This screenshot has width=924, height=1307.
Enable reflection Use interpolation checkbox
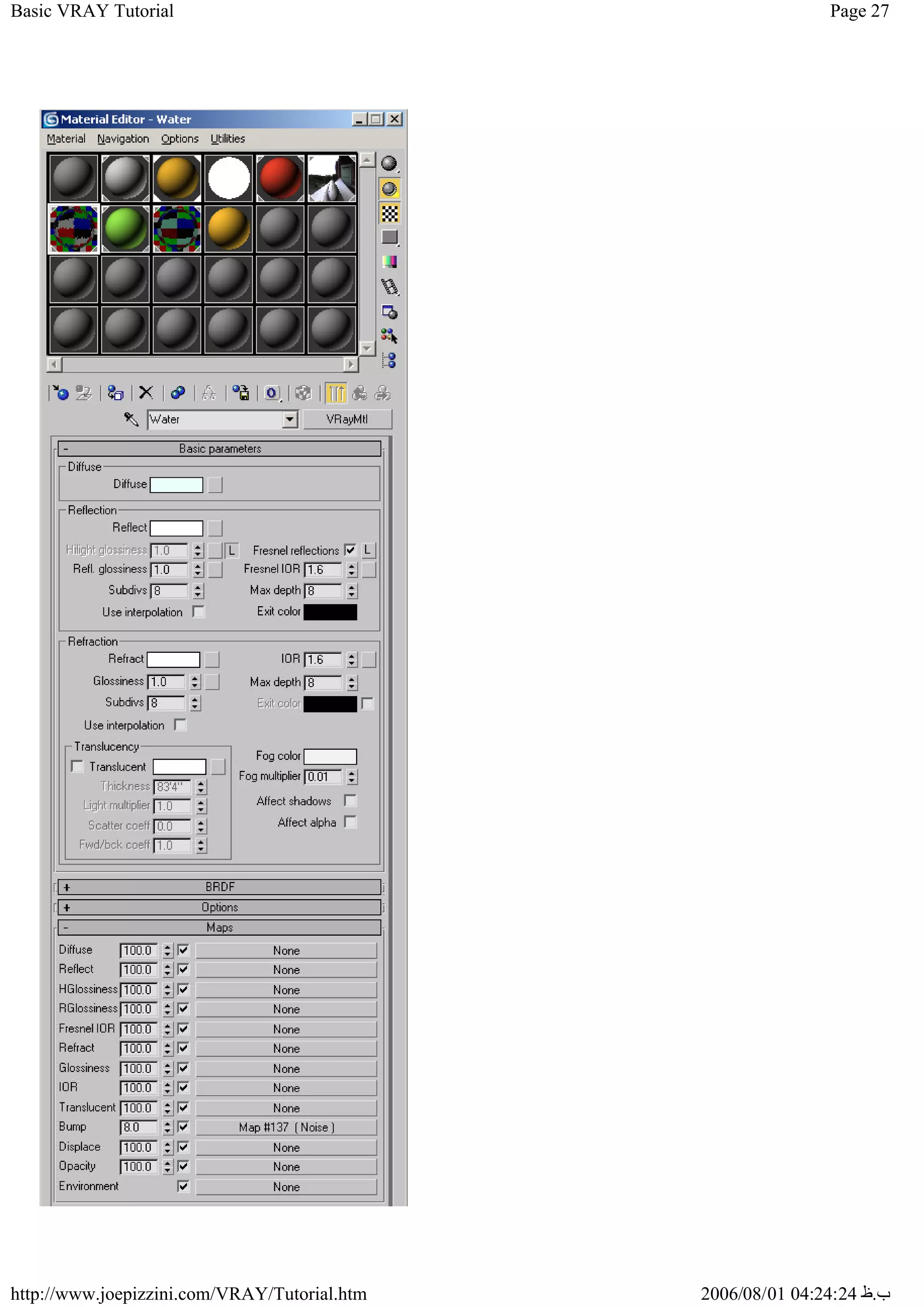click(x=198, y=613)
